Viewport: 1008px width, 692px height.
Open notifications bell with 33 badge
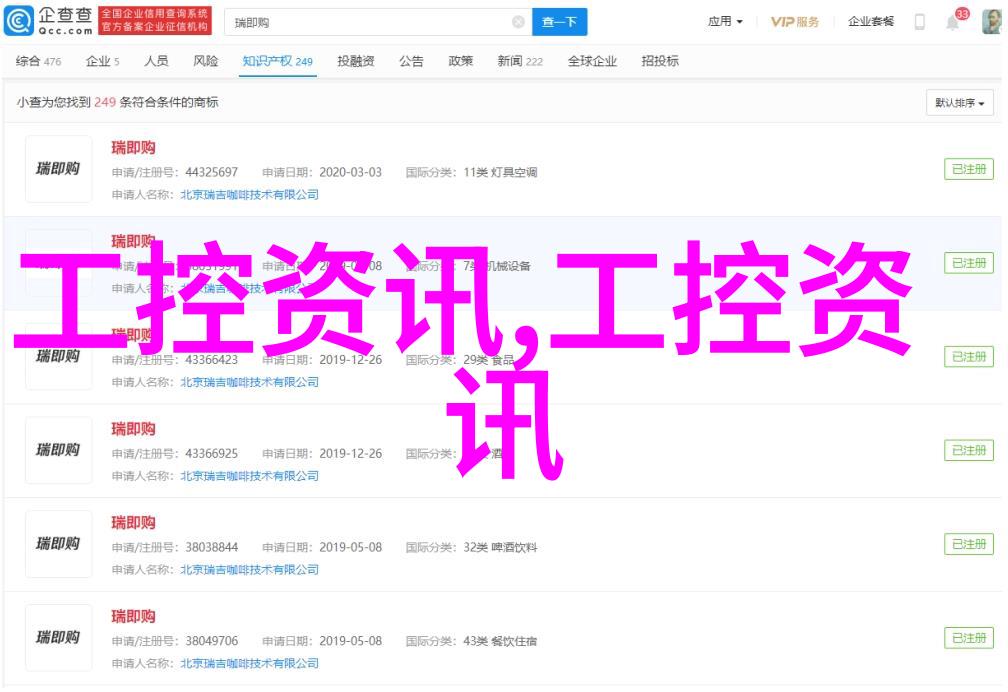[953, 23]
